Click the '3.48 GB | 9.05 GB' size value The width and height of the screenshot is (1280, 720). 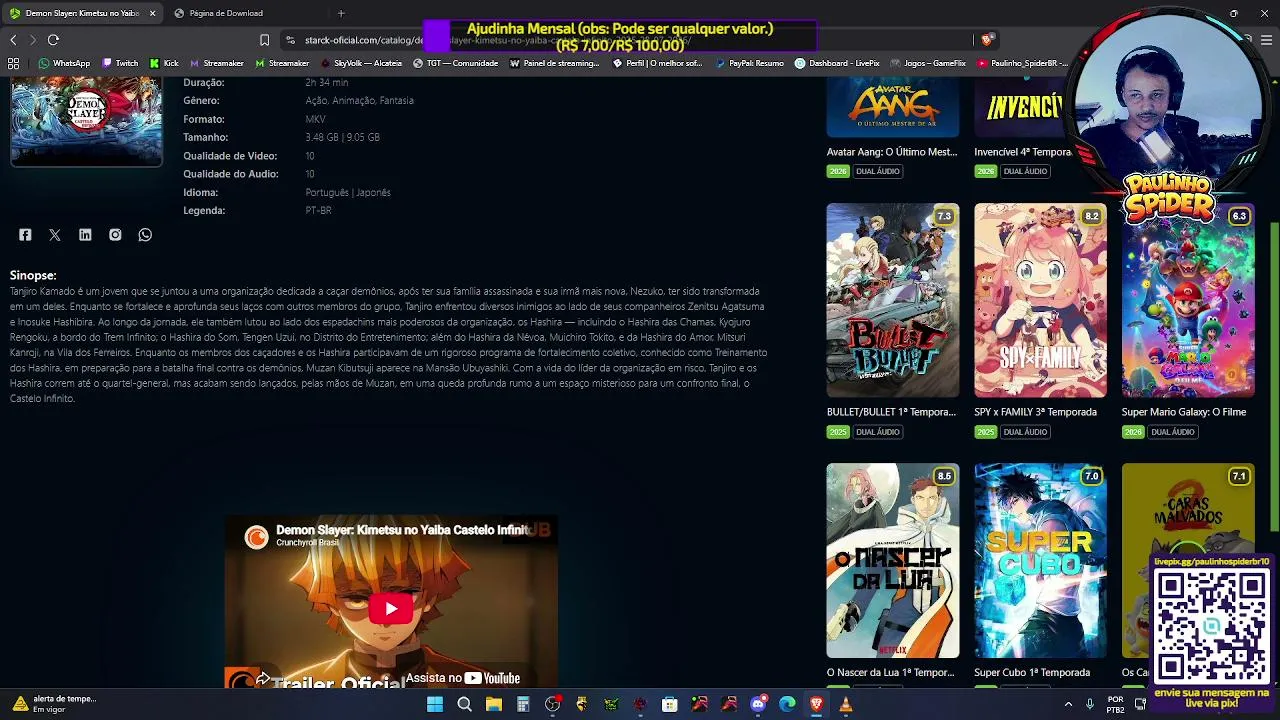(x=342, y=137)
